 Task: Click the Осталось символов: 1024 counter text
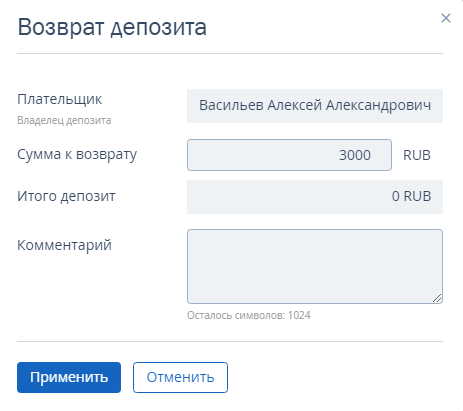249,315
